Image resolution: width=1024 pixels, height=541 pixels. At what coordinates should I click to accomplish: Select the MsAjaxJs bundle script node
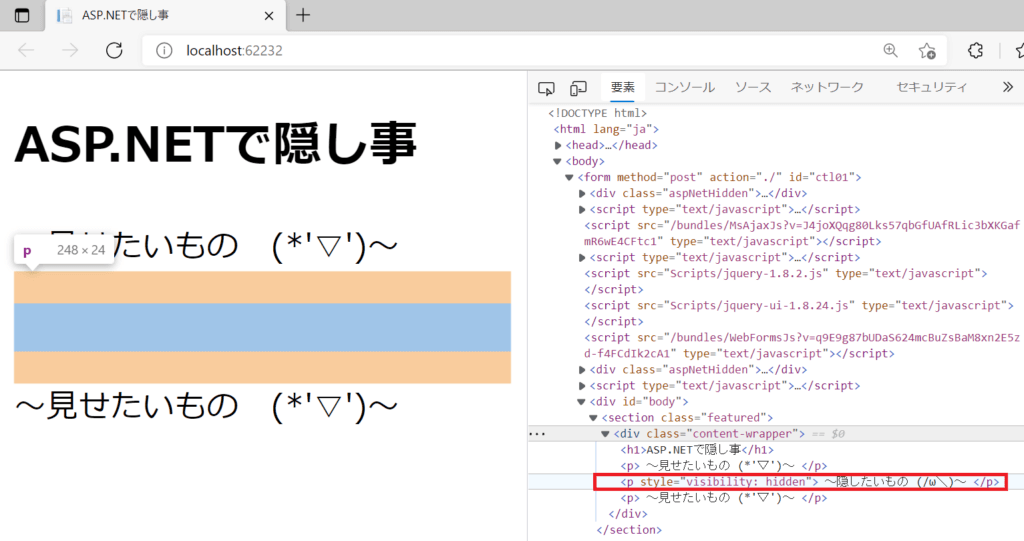coord(801,233)
